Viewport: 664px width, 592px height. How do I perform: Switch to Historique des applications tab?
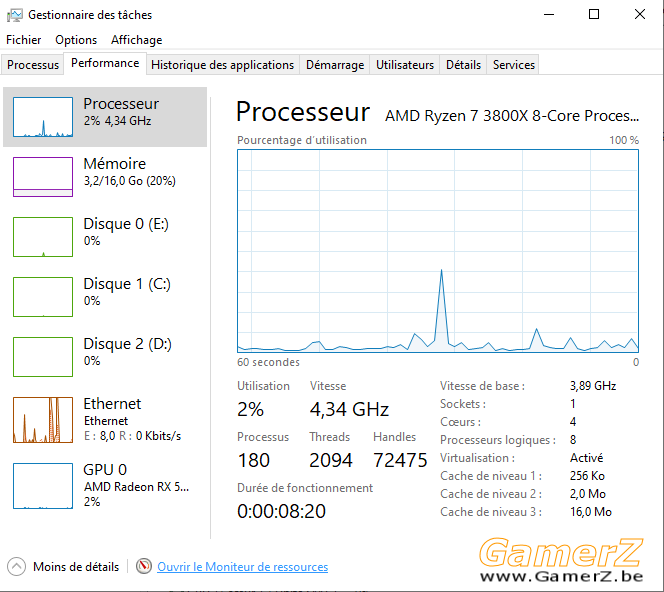click(222, 65)
